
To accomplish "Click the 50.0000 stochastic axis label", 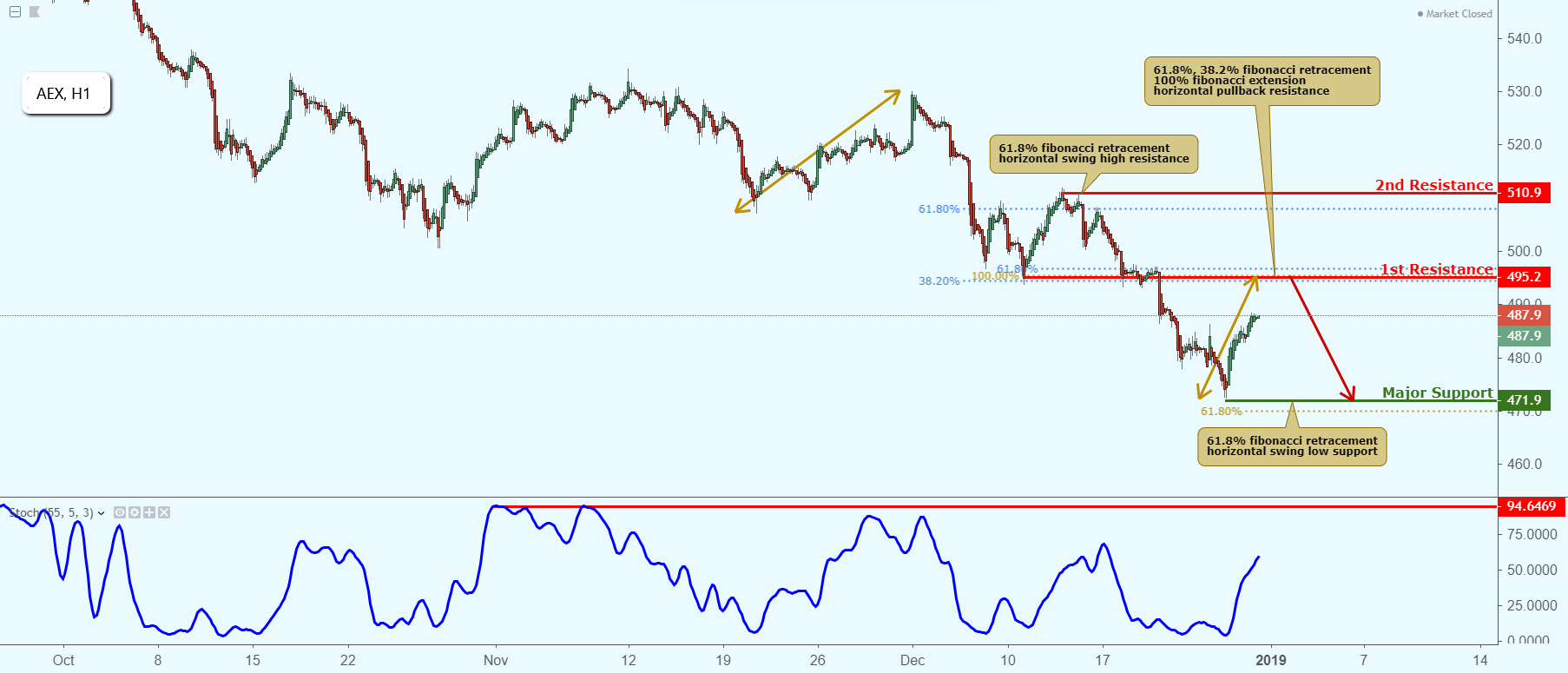I will click(x=1532, y=571).
